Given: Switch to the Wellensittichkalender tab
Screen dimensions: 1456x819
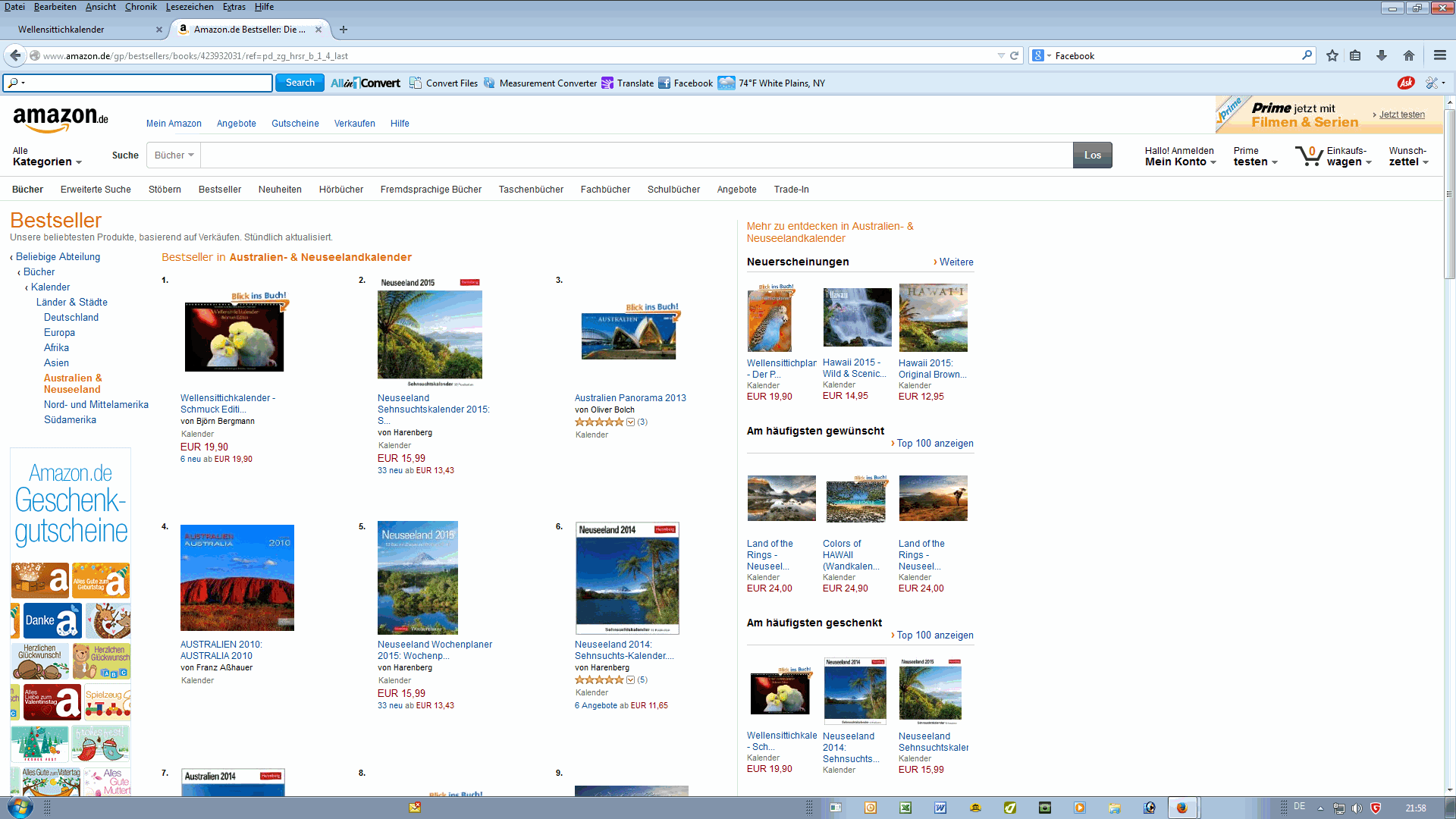Looking at the screenshot, I should point(83,30).
